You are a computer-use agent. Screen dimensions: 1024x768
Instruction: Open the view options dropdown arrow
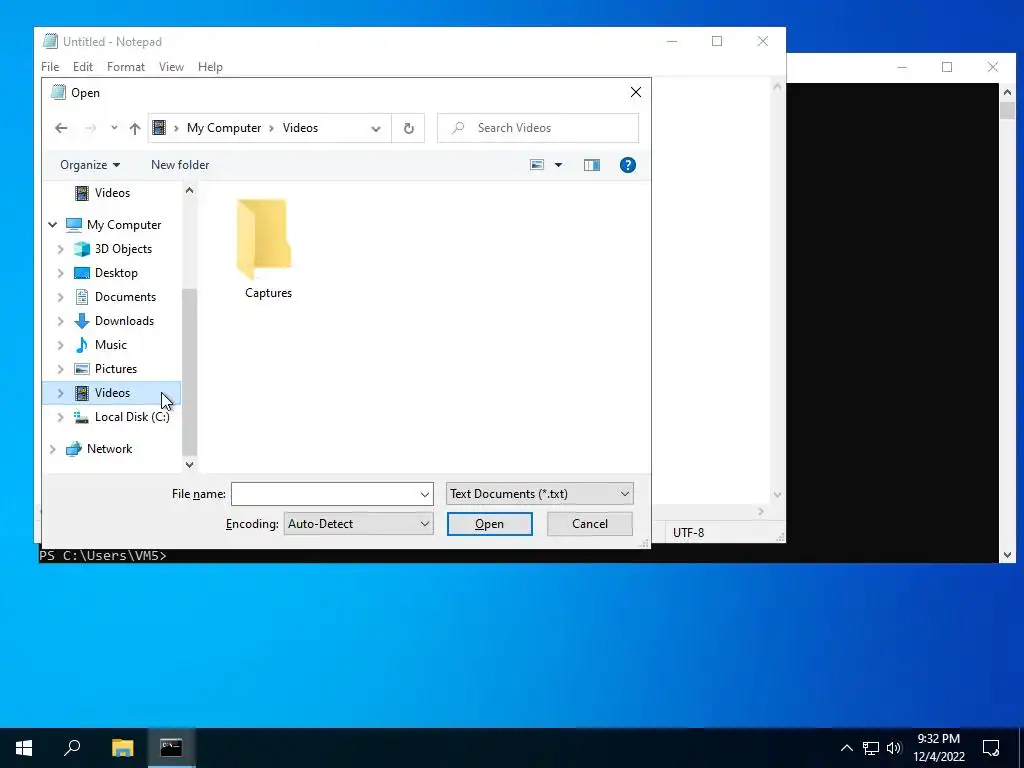pos(558,165)
